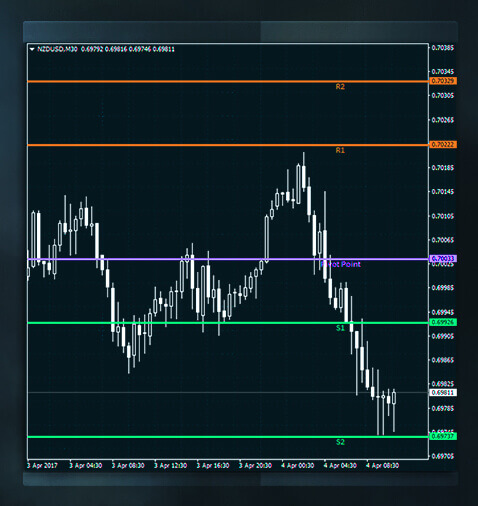Click the white current price 0.69811 tag
Screen dimensions: 478x506
point(443,393)
